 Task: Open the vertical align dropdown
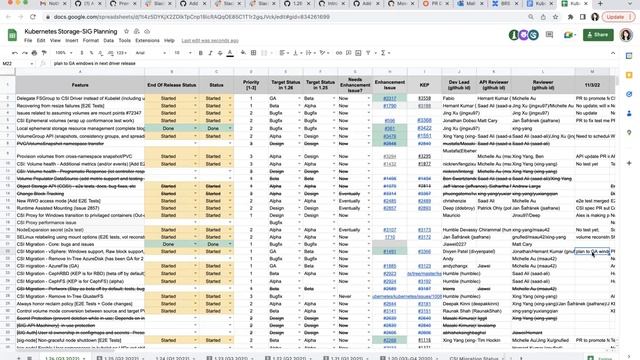[297, 53]
